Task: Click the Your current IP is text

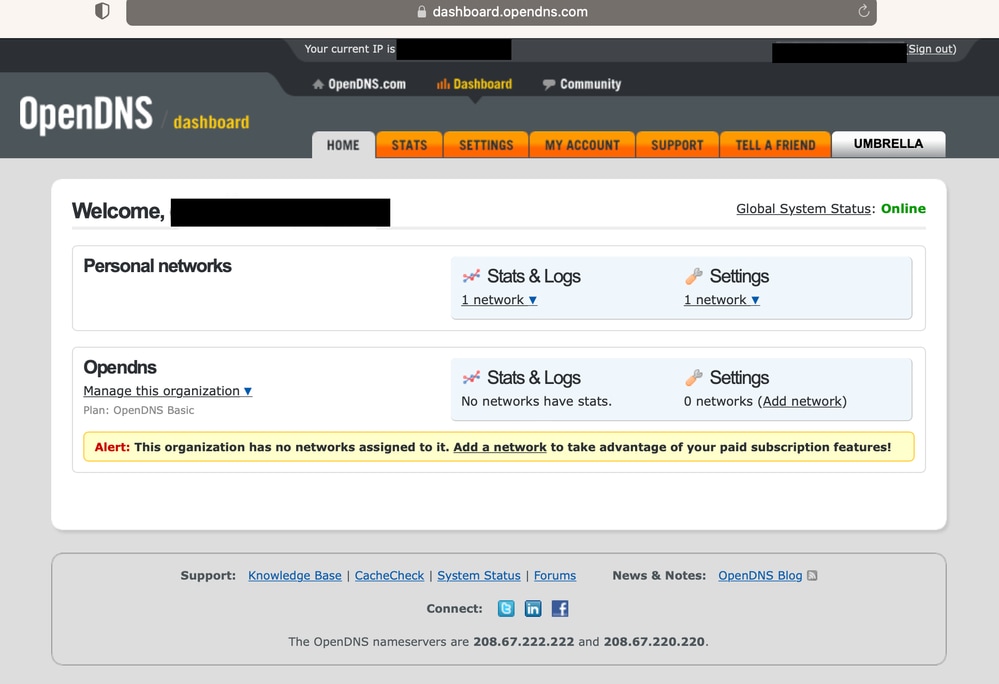Action: (x=350, y=49)
